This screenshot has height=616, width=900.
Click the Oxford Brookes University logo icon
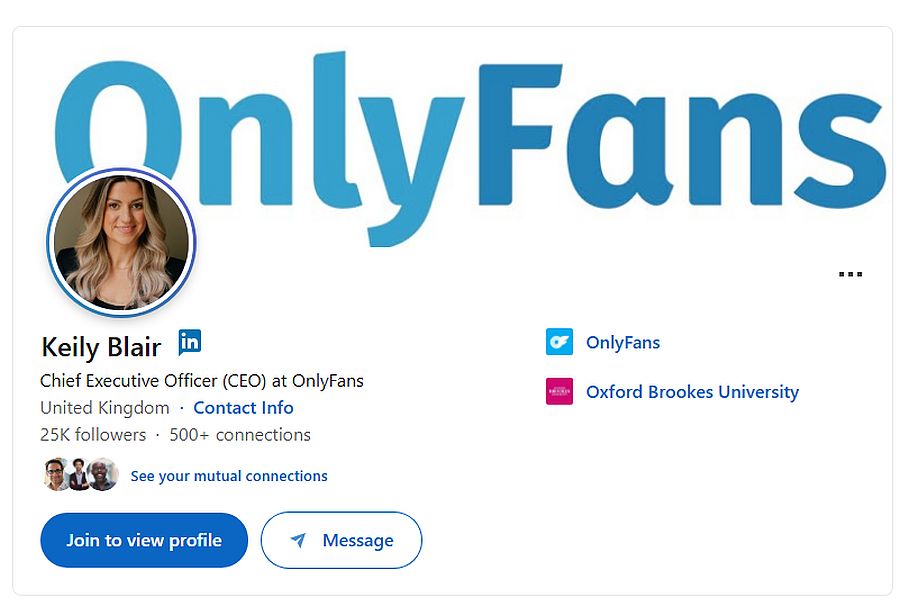point(560,391)
